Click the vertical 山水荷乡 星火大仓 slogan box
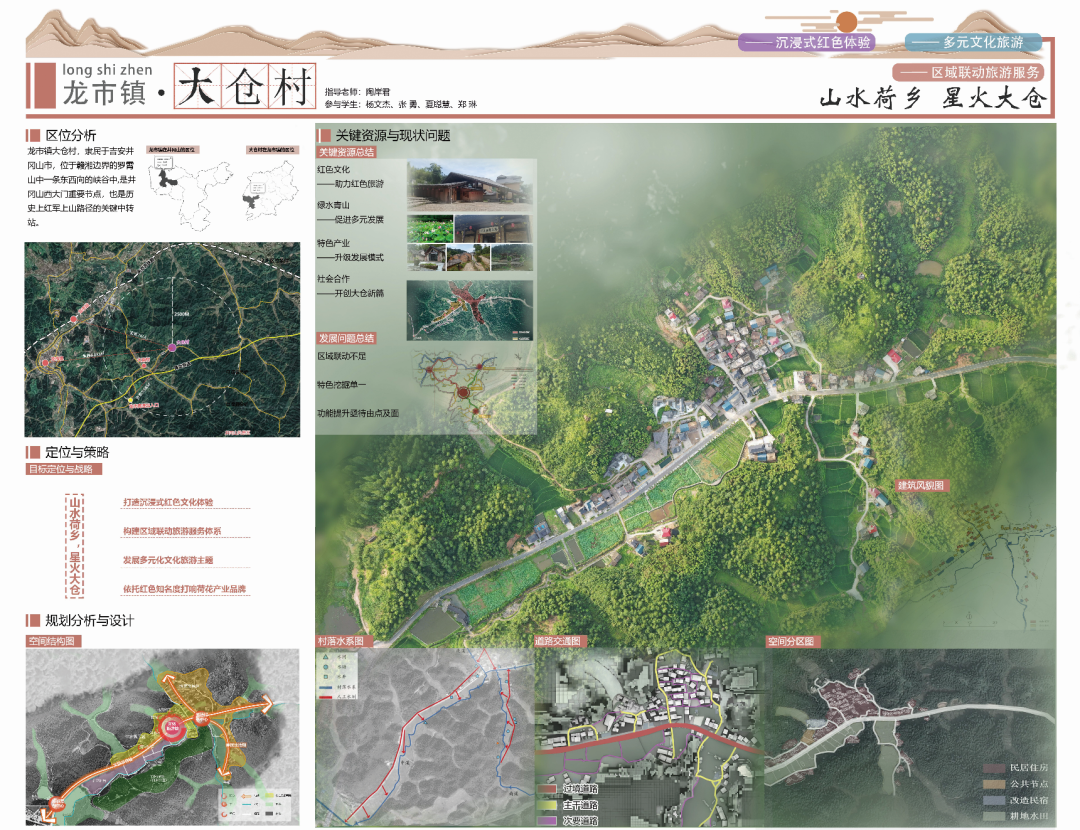The height and width of the screenshot is (830, 1080). click(x=76, y=544)
